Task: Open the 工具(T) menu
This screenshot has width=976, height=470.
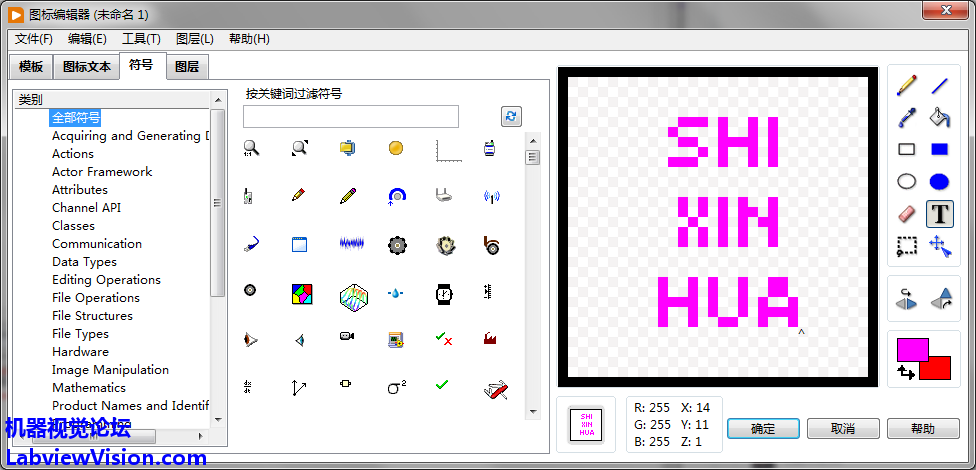Action: tap(141, 39)
